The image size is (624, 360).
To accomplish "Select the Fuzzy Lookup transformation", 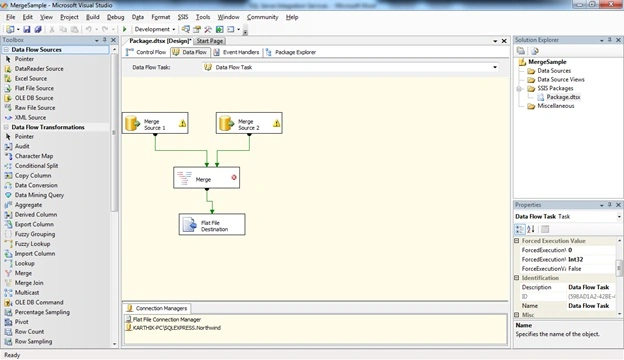I will tap(32, 244).
